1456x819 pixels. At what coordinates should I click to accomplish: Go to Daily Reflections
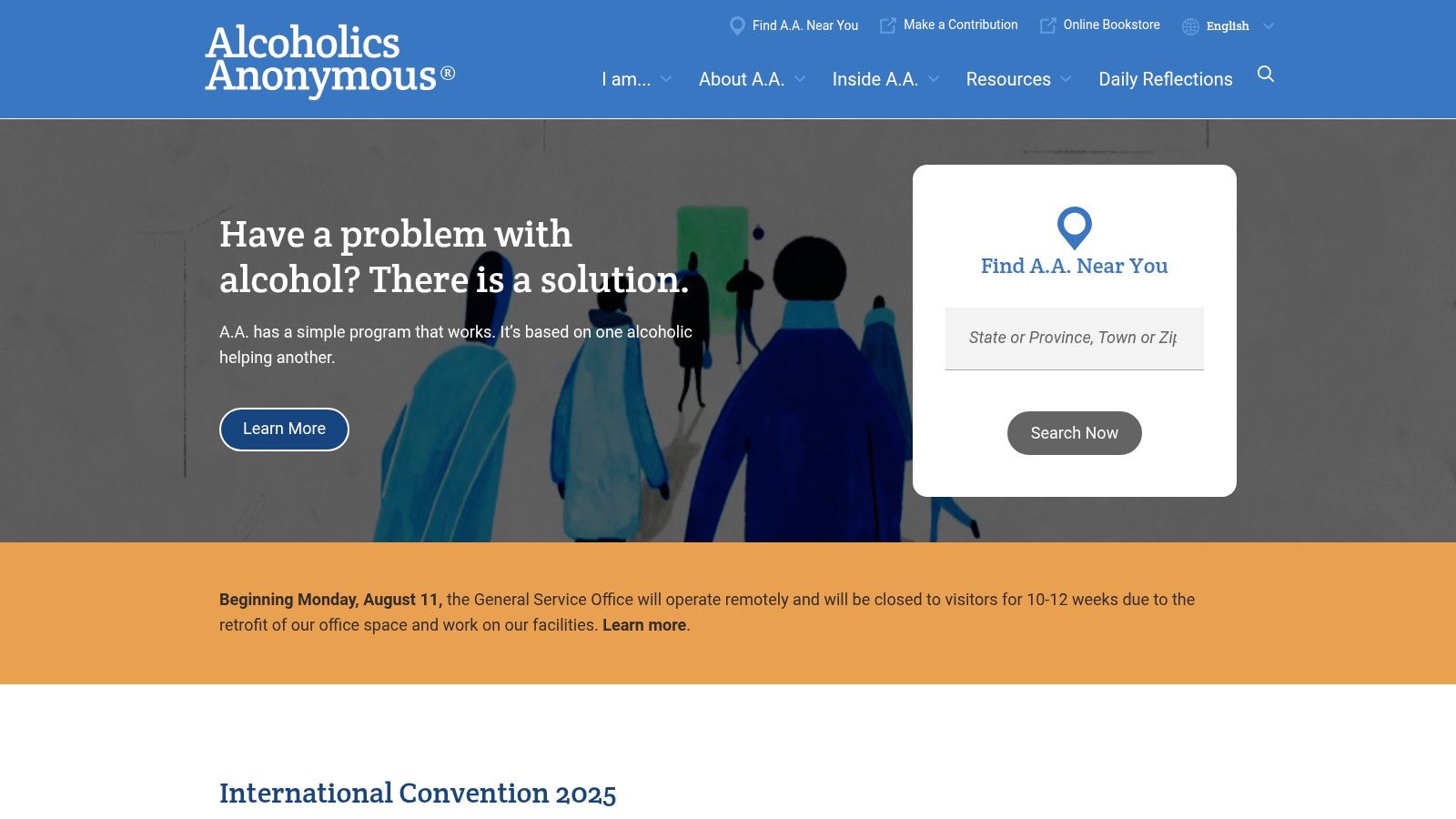[1165, 79]
